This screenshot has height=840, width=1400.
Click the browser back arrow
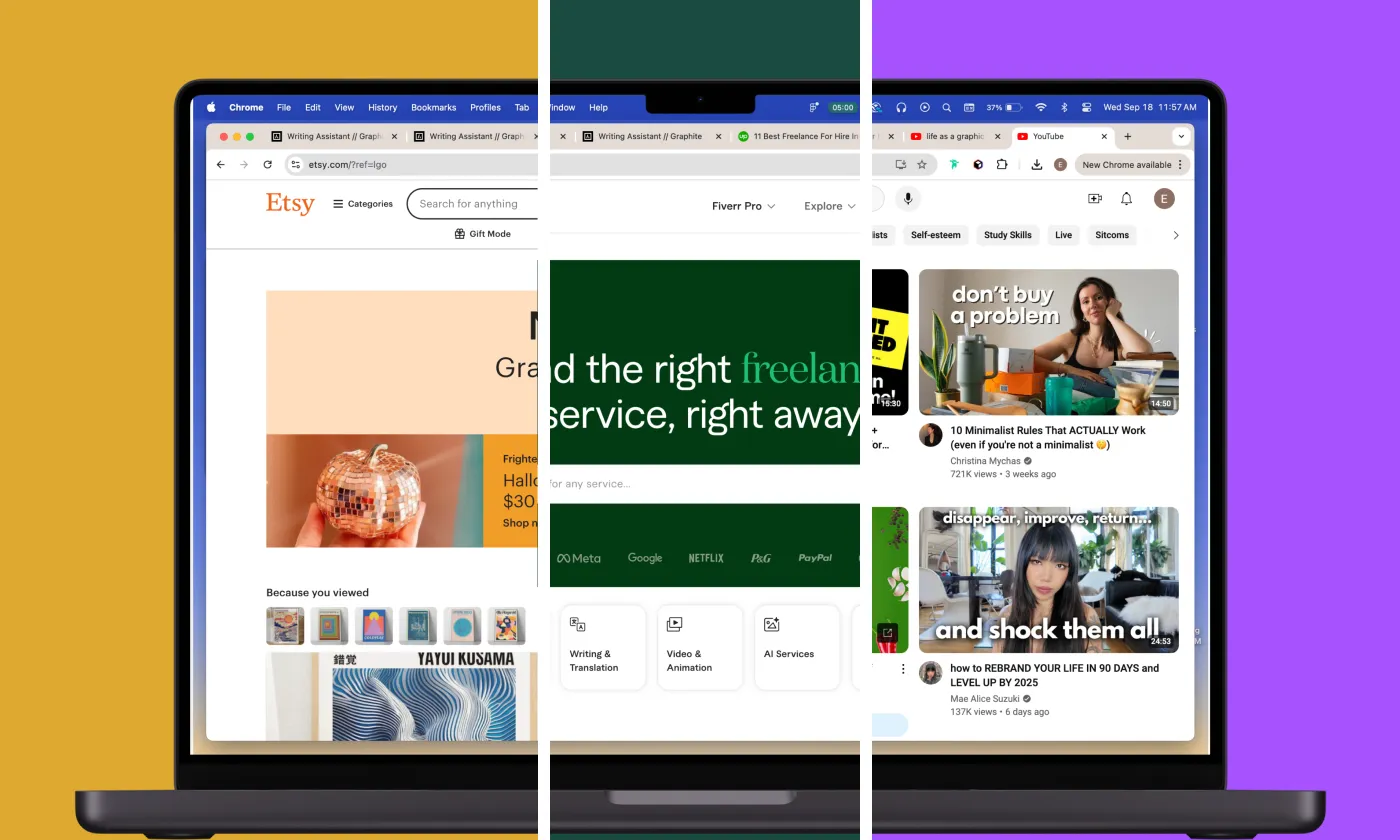pos(221,165)
